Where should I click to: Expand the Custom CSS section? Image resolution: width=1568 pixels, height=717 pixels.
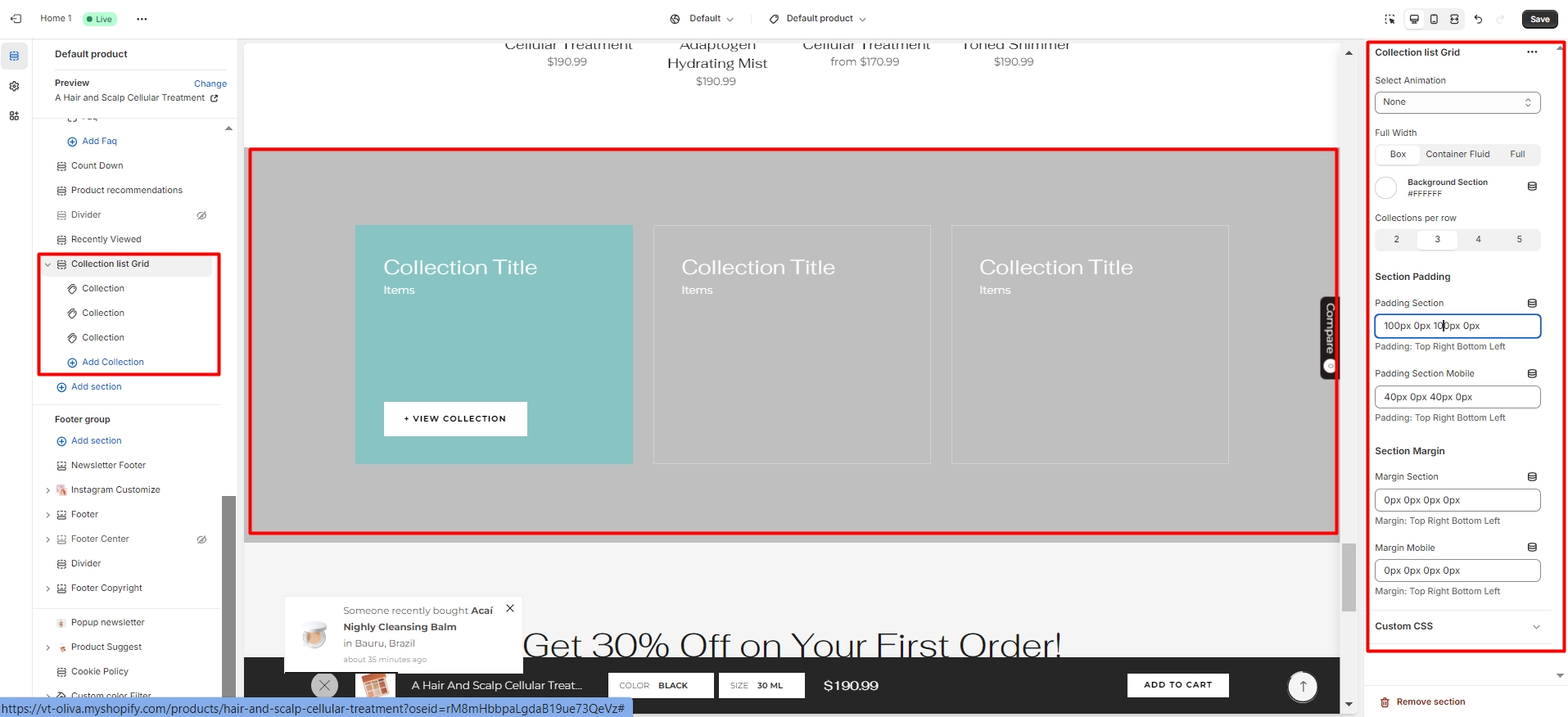[x=1457, y=626]
